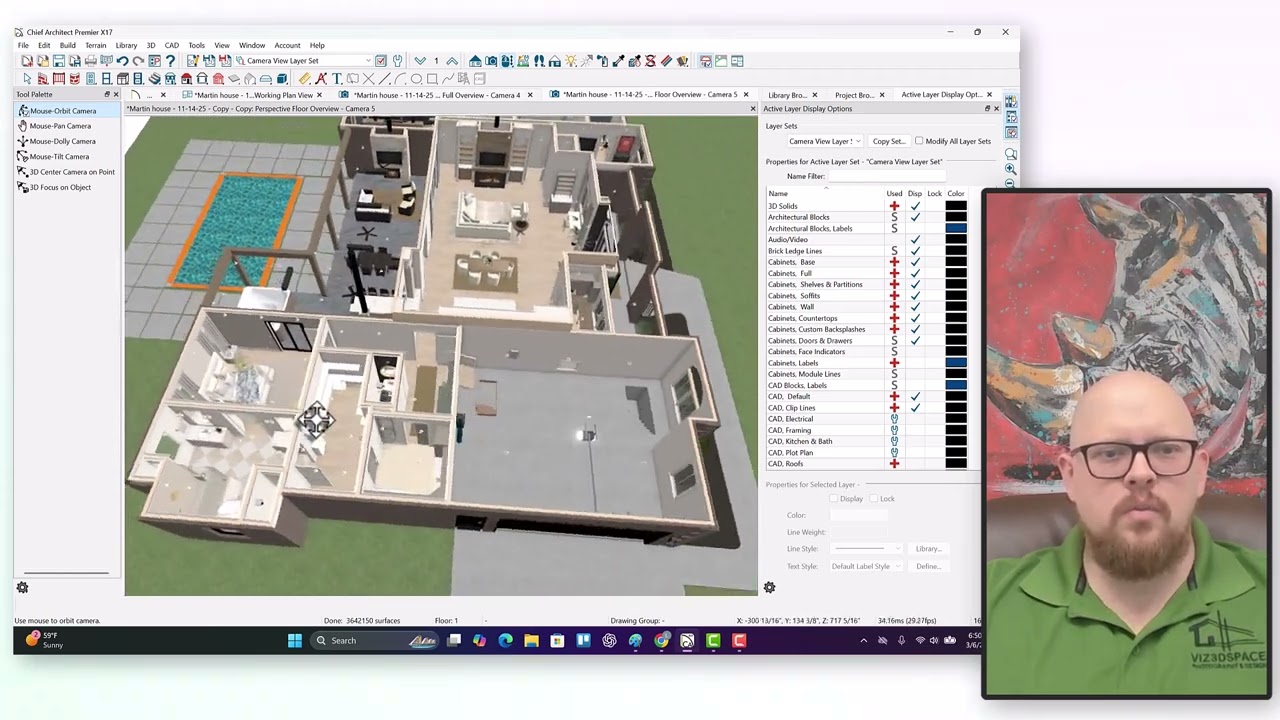This screenshot has width=1280, height=720.
Task: Click the Walkthrough footprints icon
Action: click(x=539, y=61)
